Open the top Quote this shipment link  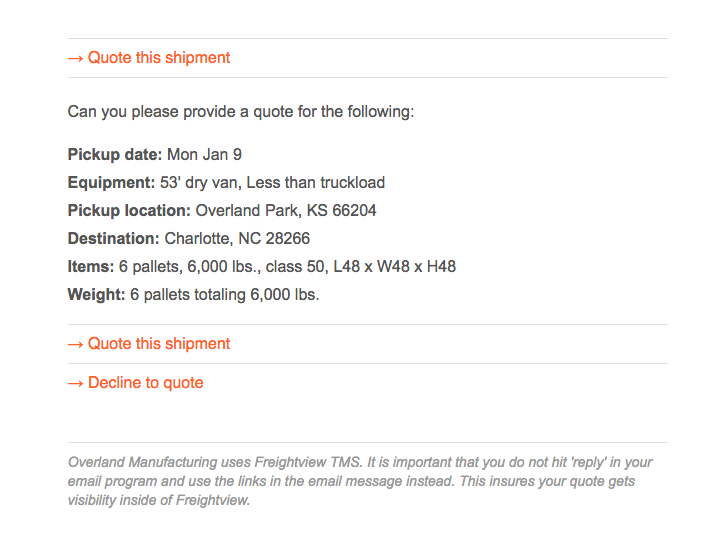click(158, 58)
